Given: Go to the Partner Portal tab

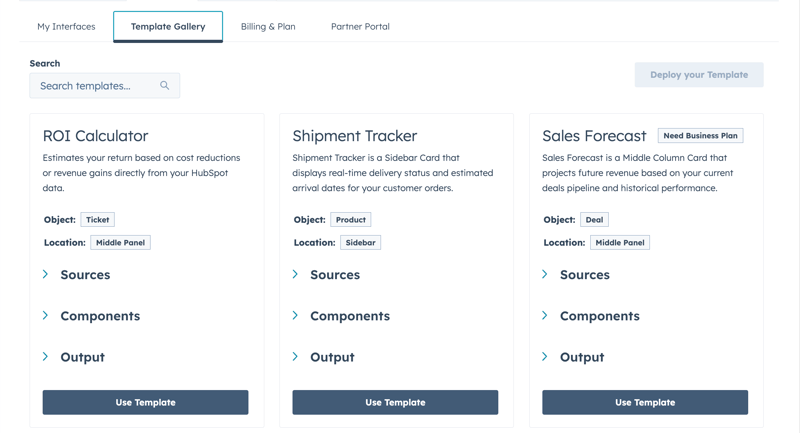Looking at the screenshot, I should 360,27.
